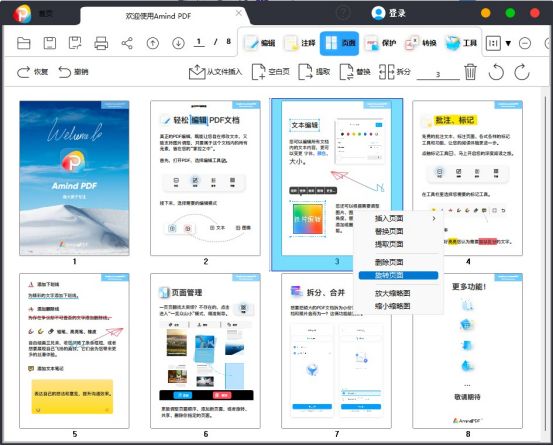The height and width of the screenshot is (446, 553).
Task: Select page 5 thumbnail with yellow note
Action: tap(74, 351)
